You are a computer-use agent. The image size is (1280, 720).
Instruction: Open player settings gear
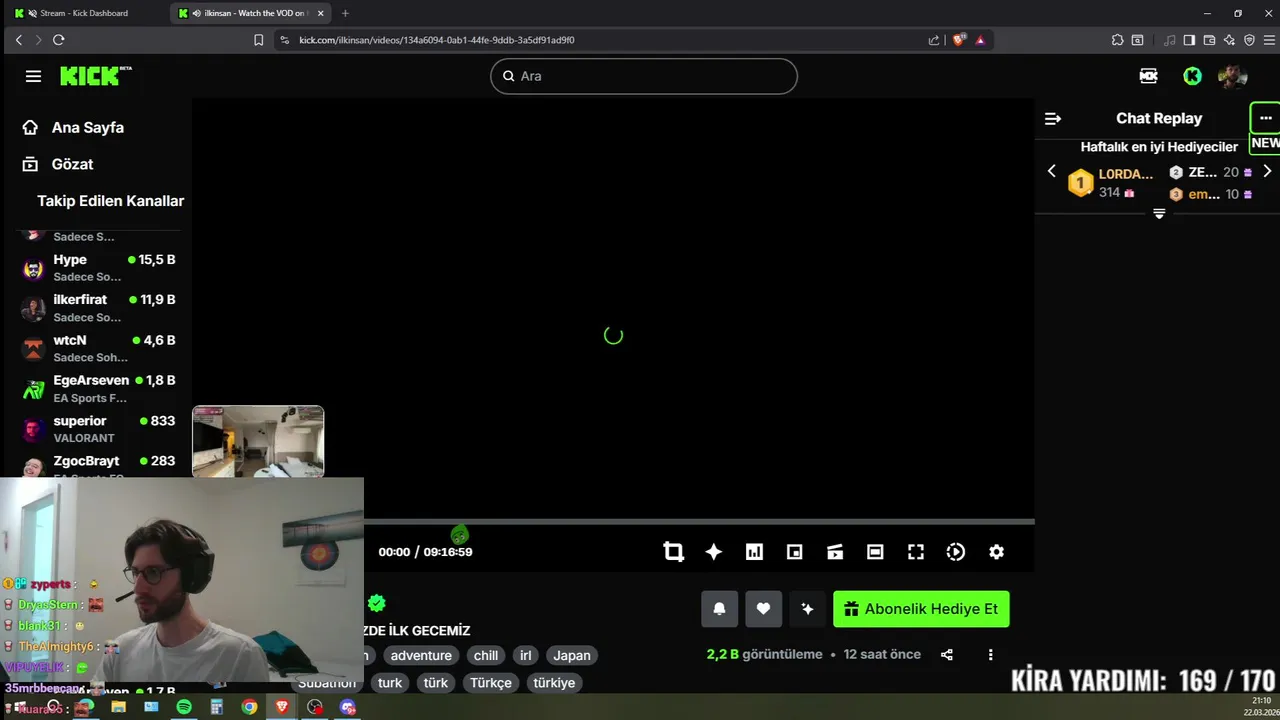click(x=996, y=552)
